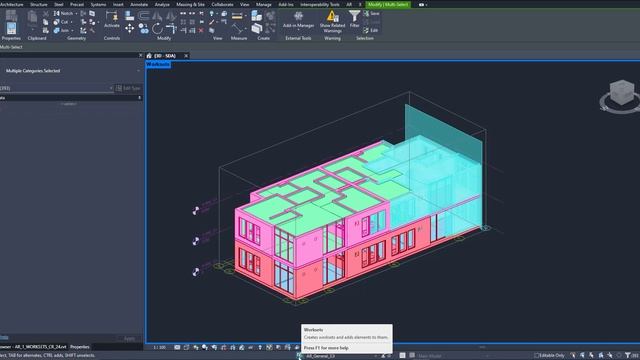Click the Apply button in Properties
This screenshot has width=640, height=360.
coord(129,338)
